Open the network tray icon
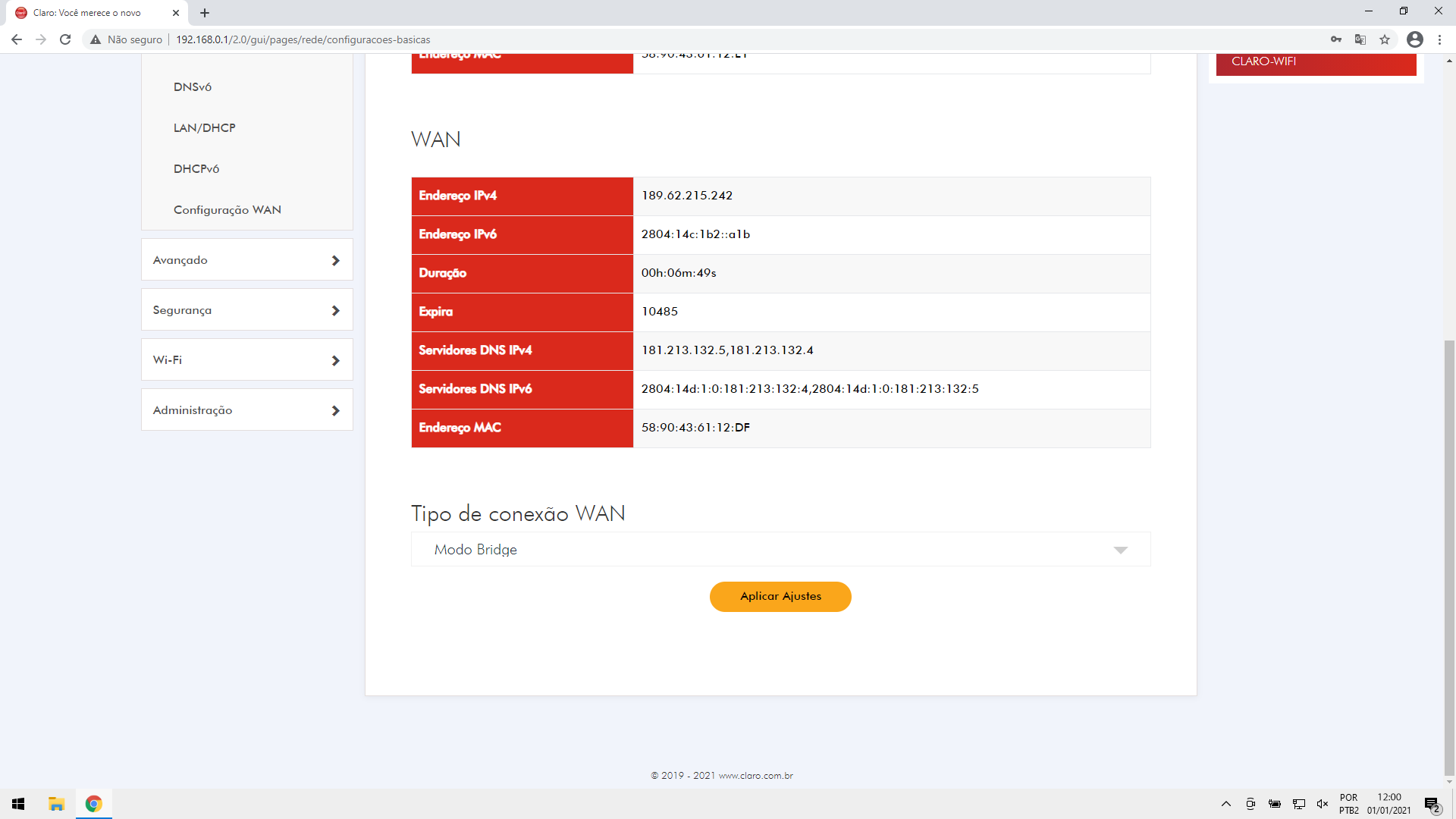 click(x=1299, y=804)
